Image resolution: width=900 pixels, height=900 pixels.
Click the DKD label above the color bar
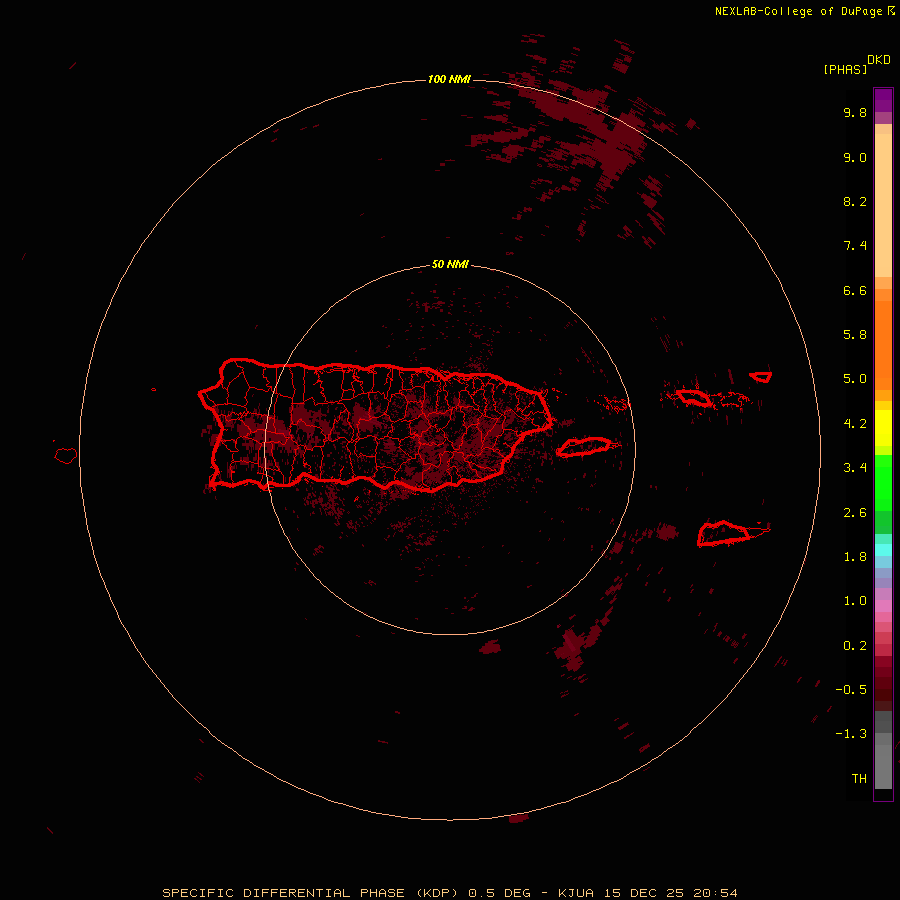pyautogui.click(x=879, y=60)
